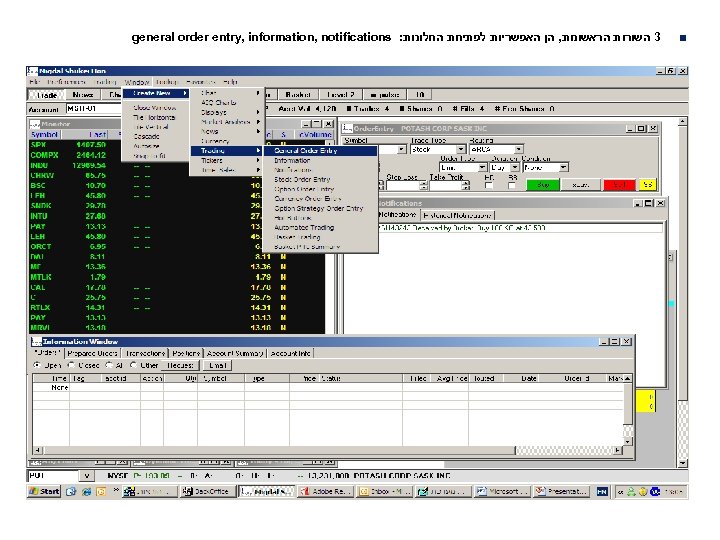Click the Information Window title icon
Image resolution: width=720 pixels, height=540 pixels.
(x=36, y=342)
